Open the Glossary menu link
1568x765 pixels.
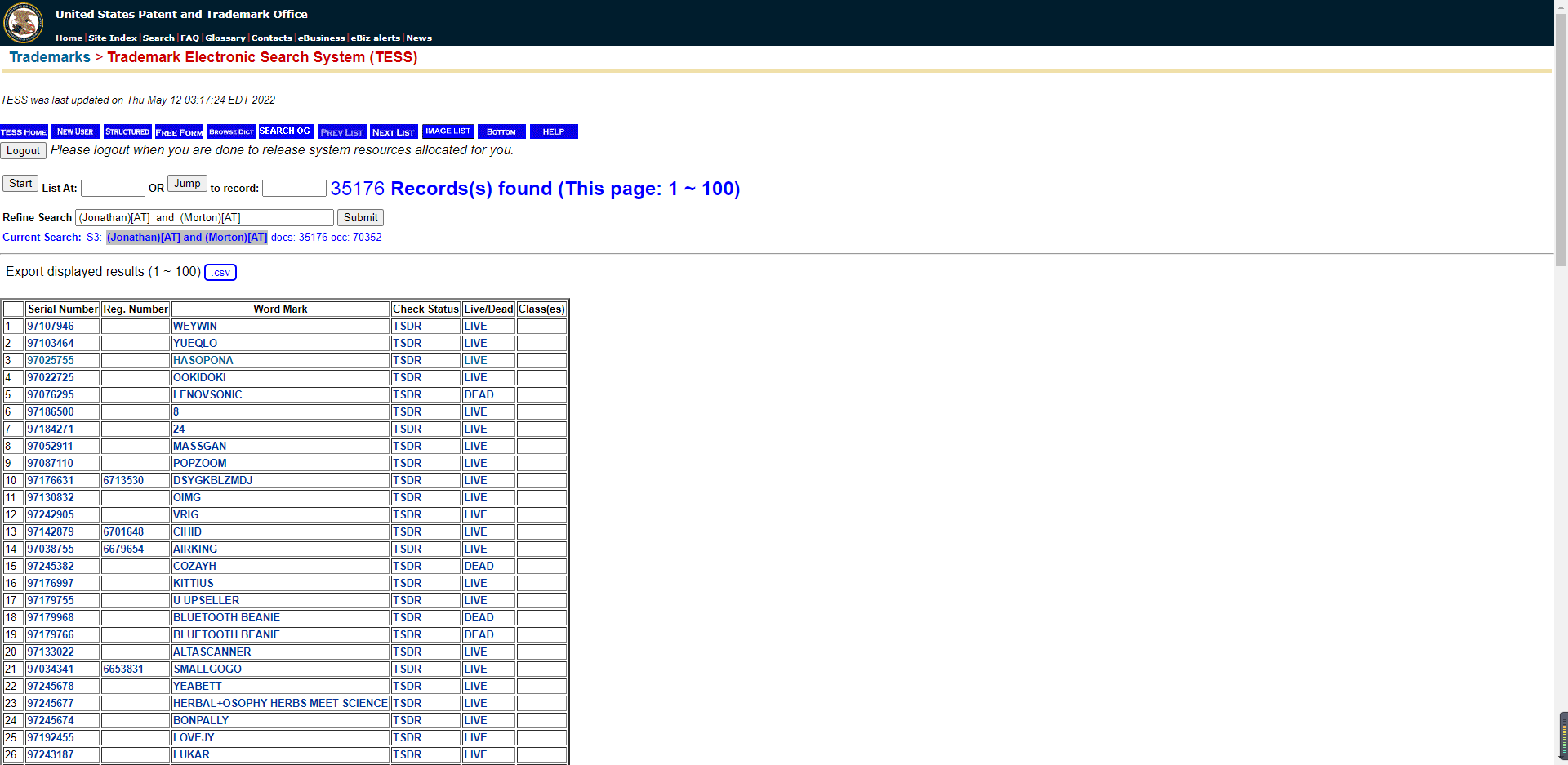tap(225, 38)
